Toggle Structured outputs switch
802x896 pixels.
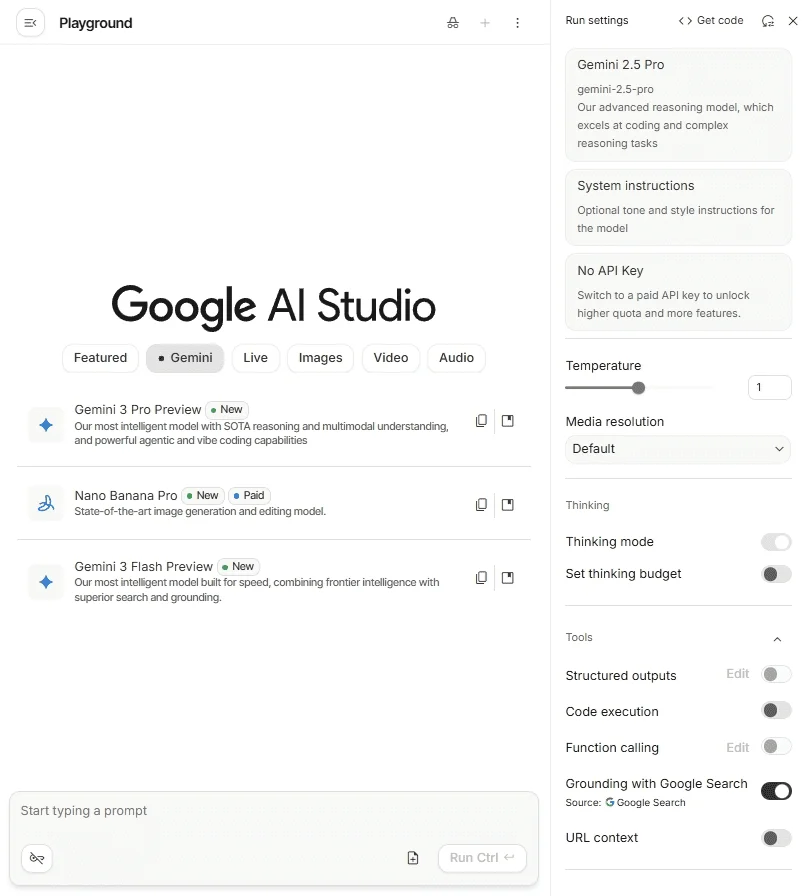coord(776,674)
